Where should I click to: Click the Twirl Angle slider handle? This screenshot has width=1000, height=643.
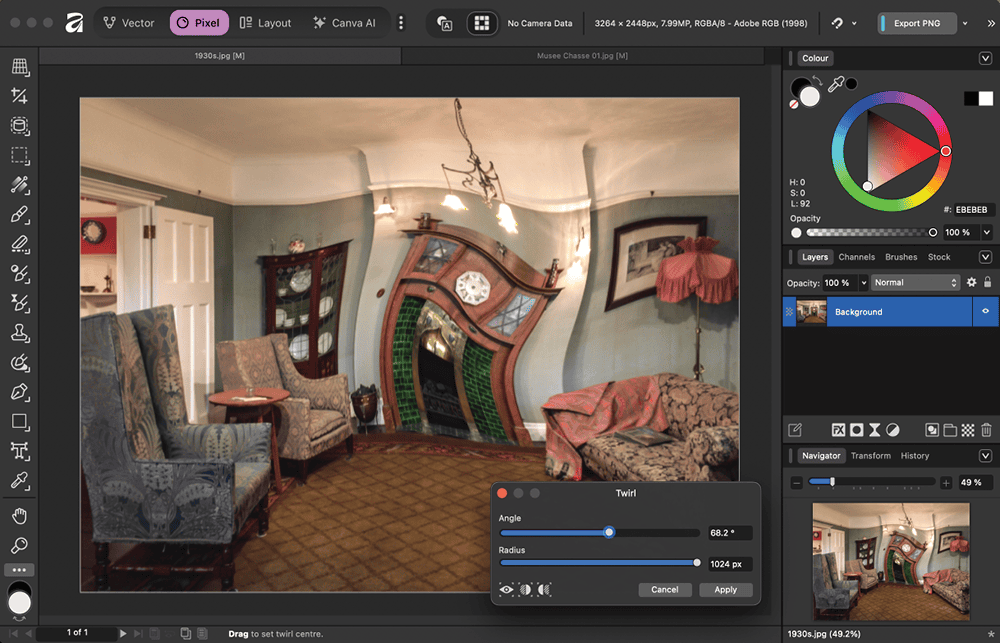609,533
